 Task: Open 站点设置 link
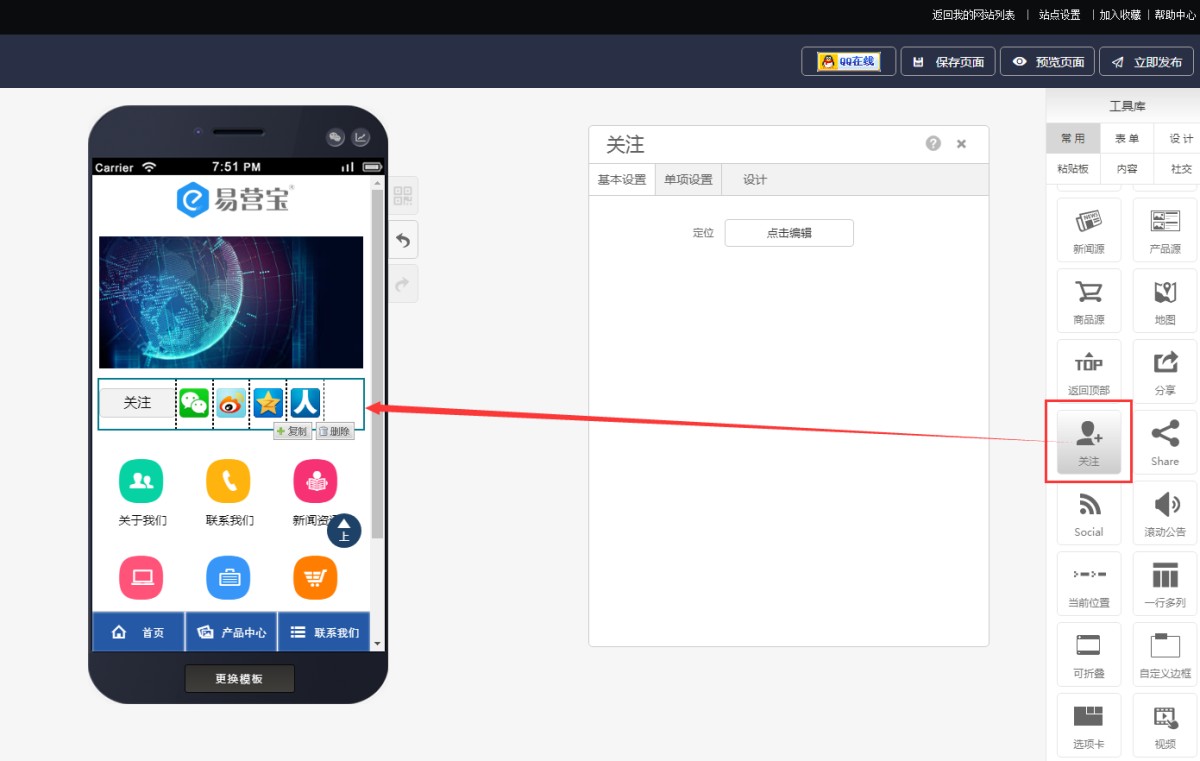(x=1059, y=15)
